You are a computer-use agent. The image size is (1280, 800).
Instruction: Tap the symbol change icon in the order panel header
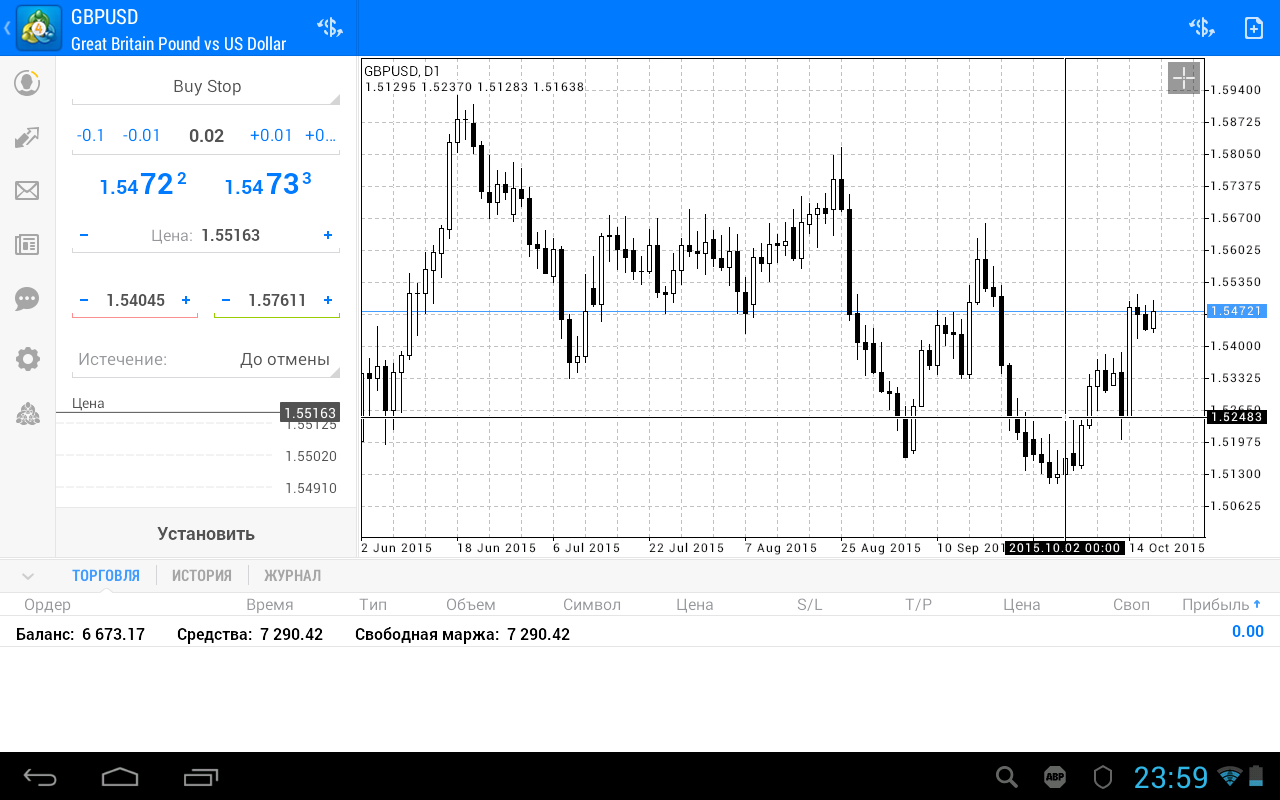(330, 28)
